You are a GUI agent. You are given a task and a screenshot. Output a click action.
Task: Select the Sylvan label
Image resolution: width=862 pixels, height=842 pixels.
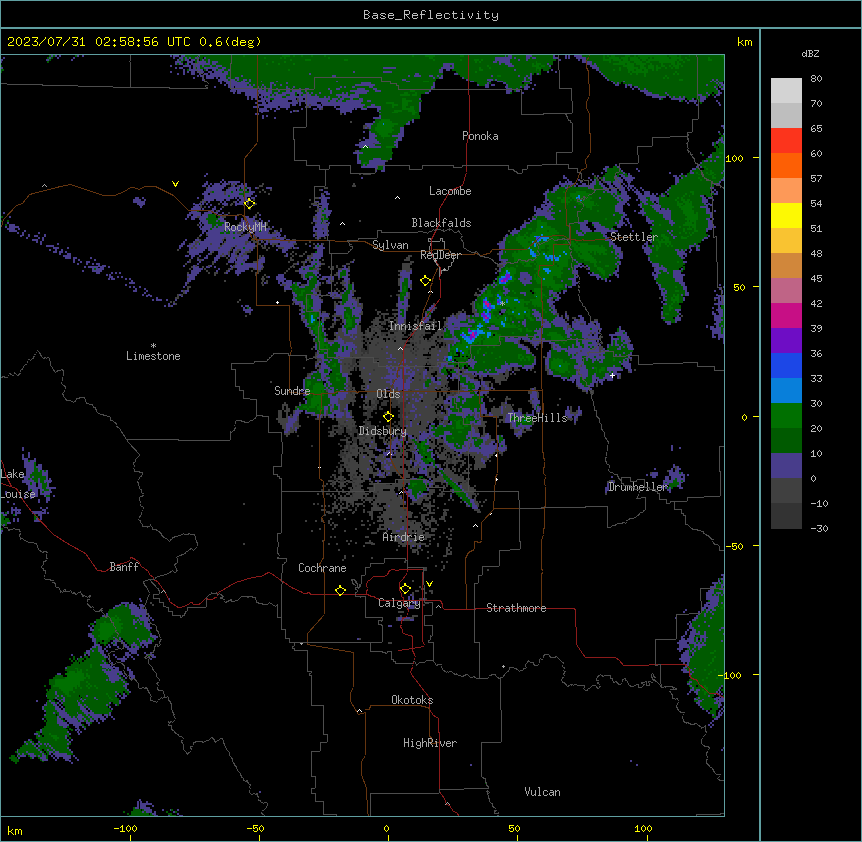tap(390, 245)
